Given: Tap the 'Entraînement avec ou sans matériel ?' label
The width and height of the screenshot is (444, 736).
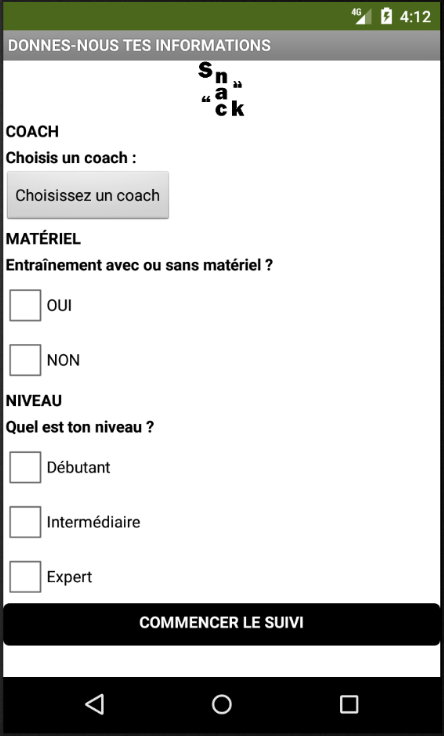Looking at the screenshot, I should [139, 265].
